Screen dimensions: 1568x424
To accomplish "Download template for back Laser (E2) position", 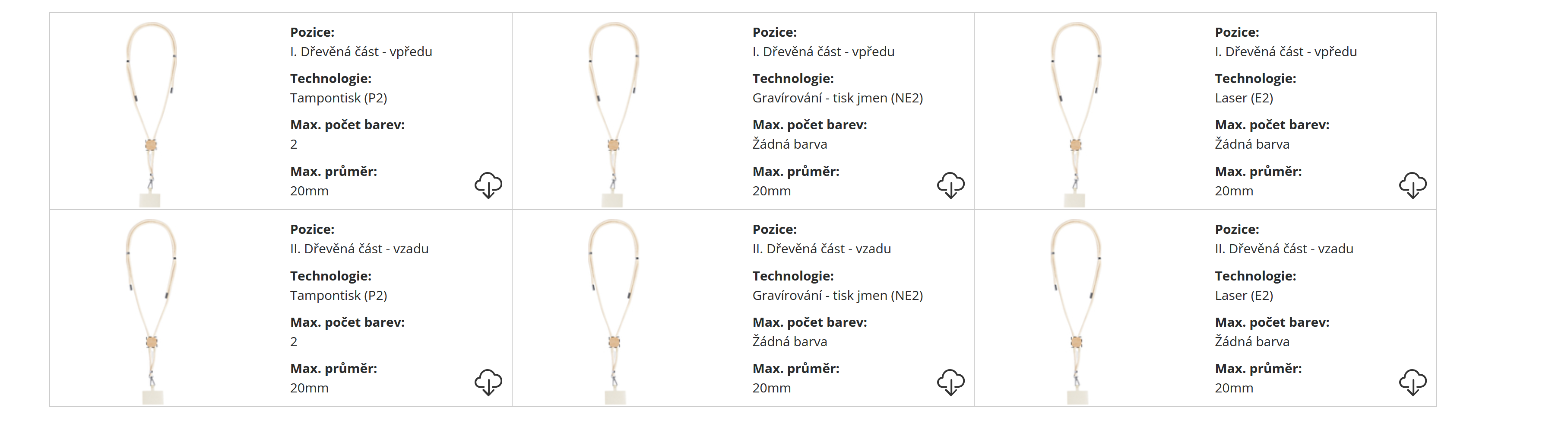I will pos(1412,382).
